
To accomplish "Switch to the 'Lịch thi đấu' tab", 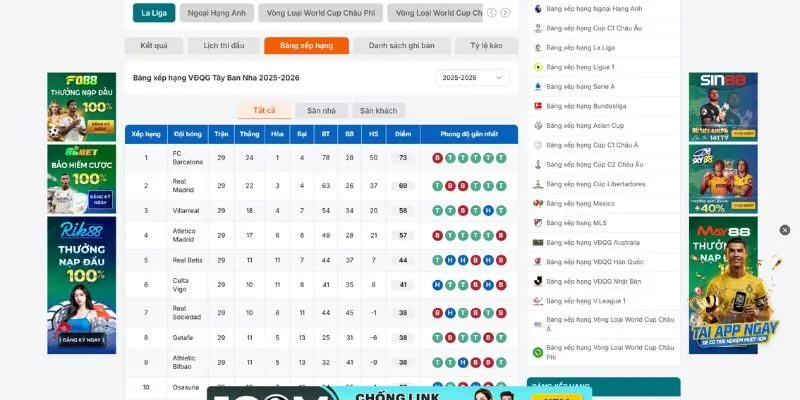I will (x=223, y=46).
